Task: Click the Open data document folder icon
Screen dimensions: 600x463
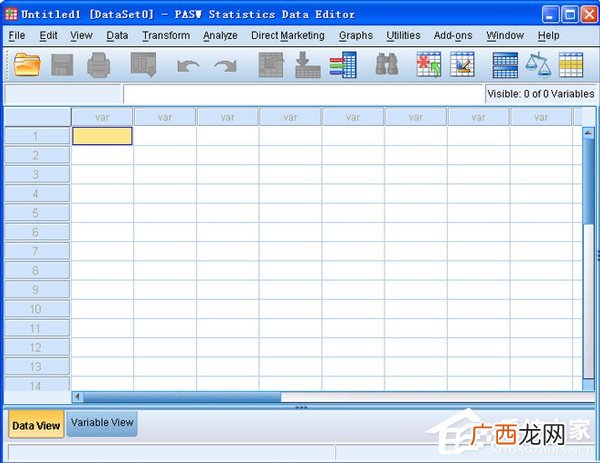Action: pos(27,65)
